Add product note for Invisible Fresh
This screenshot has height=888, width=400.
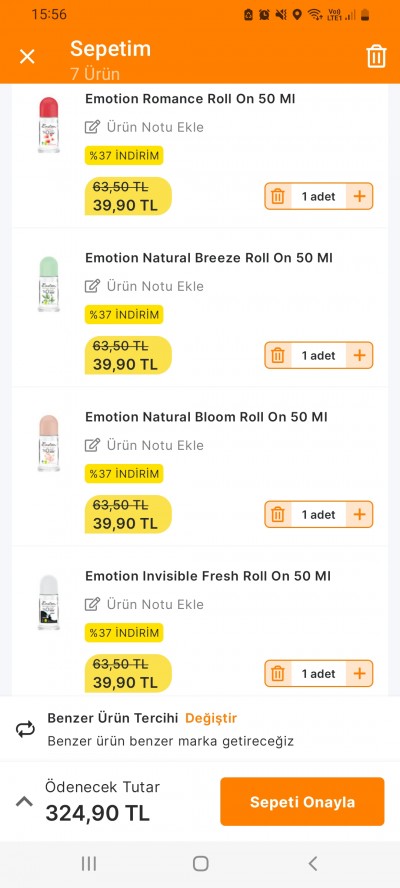tap(144, 604)
